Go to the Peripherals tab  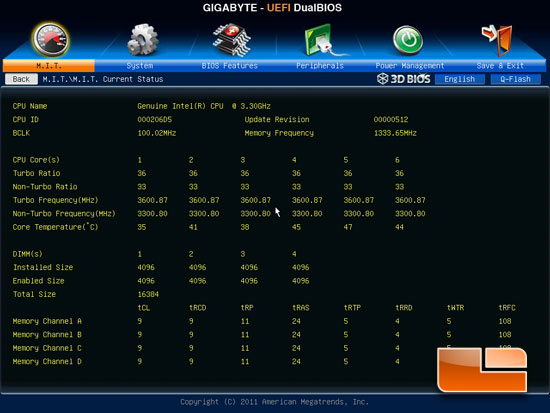tap(320, 66)
